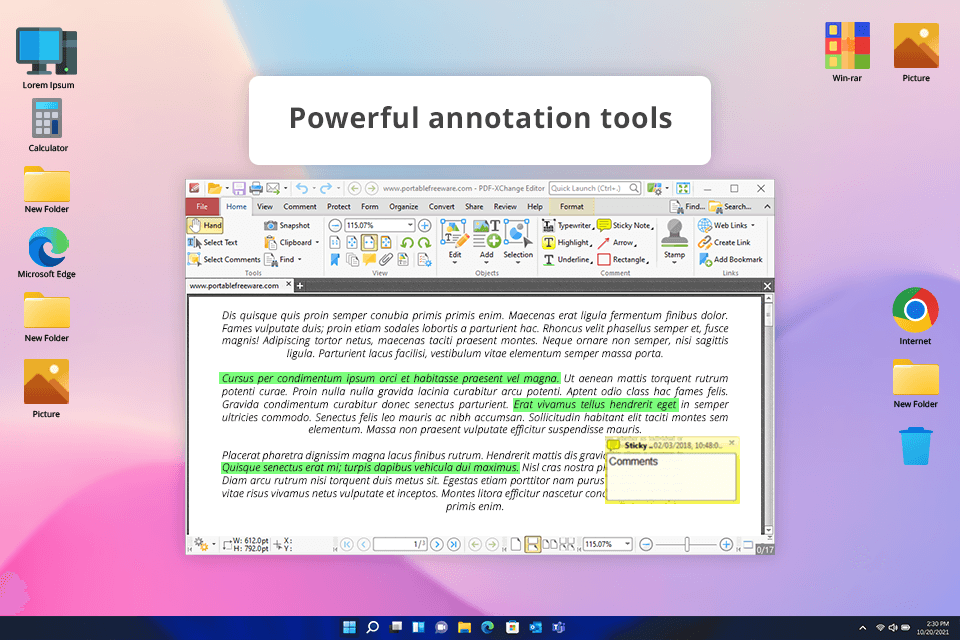
Task: Print the document with the printer icon
Action: click(256, 188)
